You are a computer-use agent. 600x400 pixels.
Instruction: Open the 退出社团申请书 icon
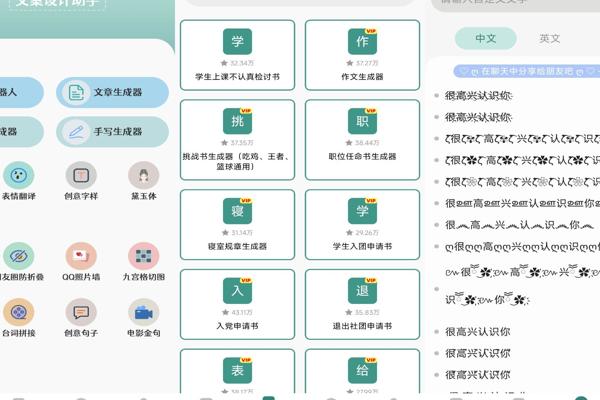click(x=362, y=291)
